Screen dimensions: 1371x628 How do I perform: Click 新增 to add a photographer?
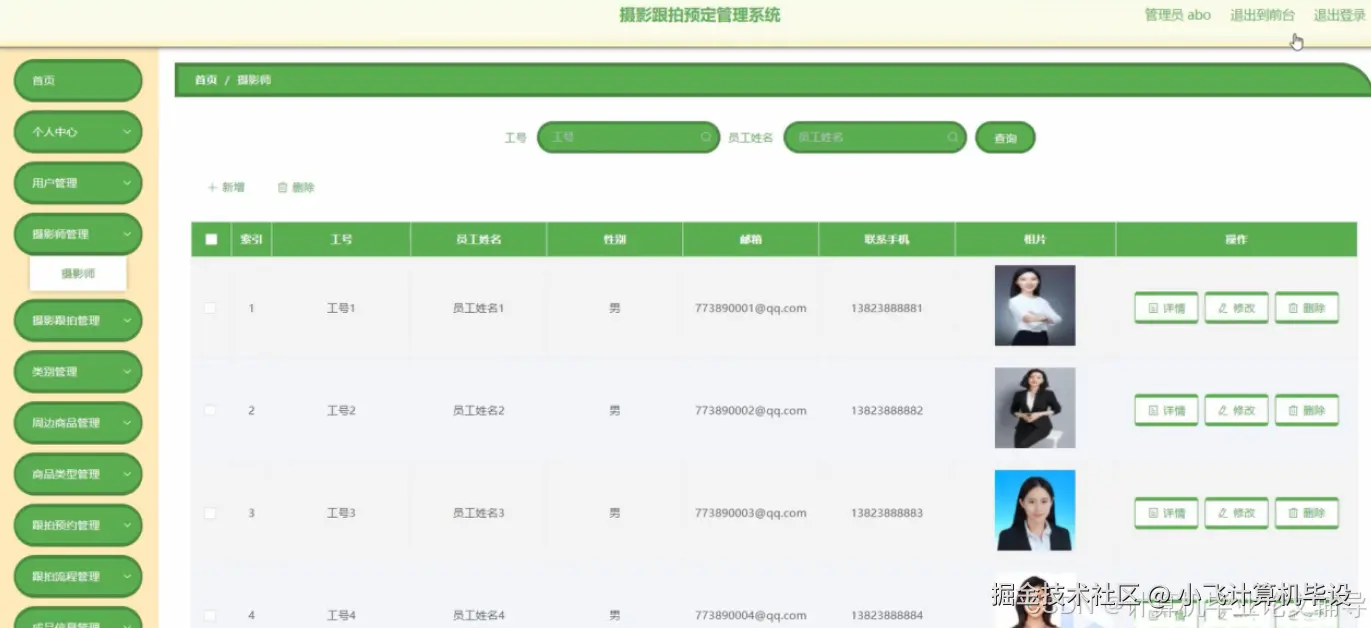(226, 187)
